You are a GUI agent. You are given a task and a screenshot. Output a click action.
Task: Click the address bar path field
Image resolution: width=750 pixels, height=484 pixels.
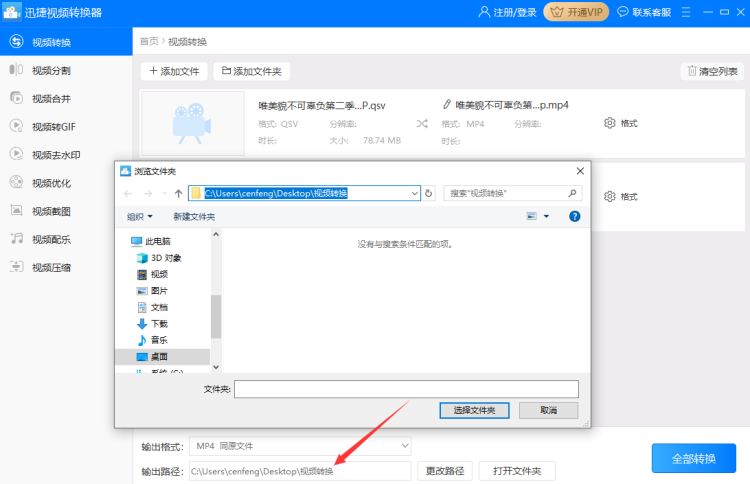click(x=304, y=193)
